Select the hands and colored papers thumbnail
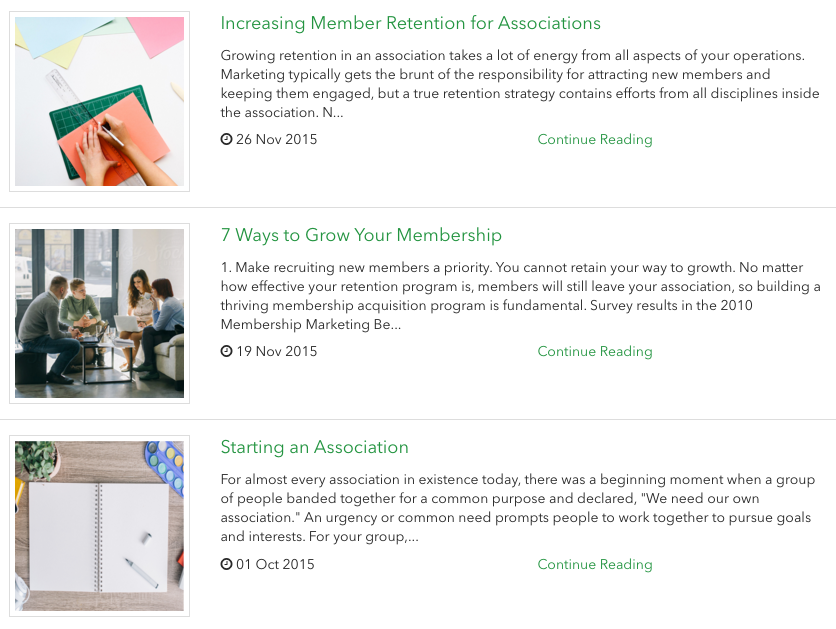The image size is (836, 629). (99, 102)
